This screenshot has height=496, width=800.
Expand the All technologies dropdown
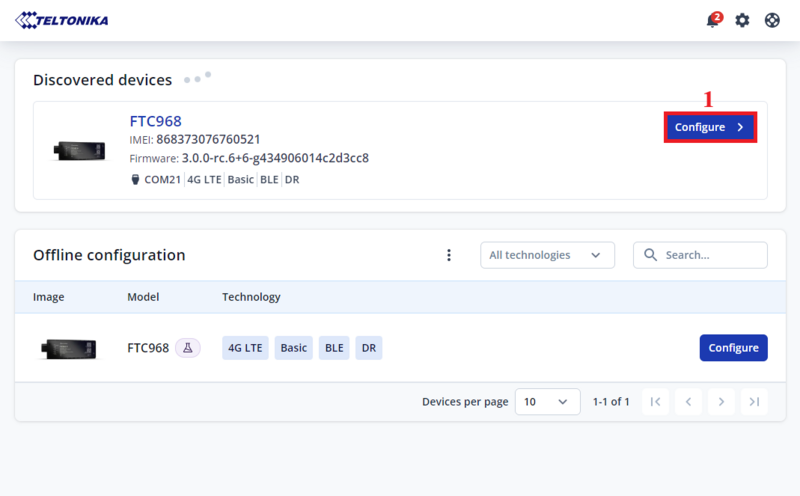tap(547, 255)
